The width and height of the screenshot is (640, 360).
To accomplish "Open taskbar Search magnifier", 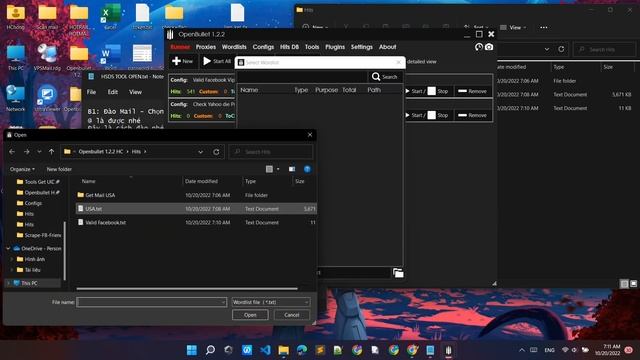I will 210,350.
